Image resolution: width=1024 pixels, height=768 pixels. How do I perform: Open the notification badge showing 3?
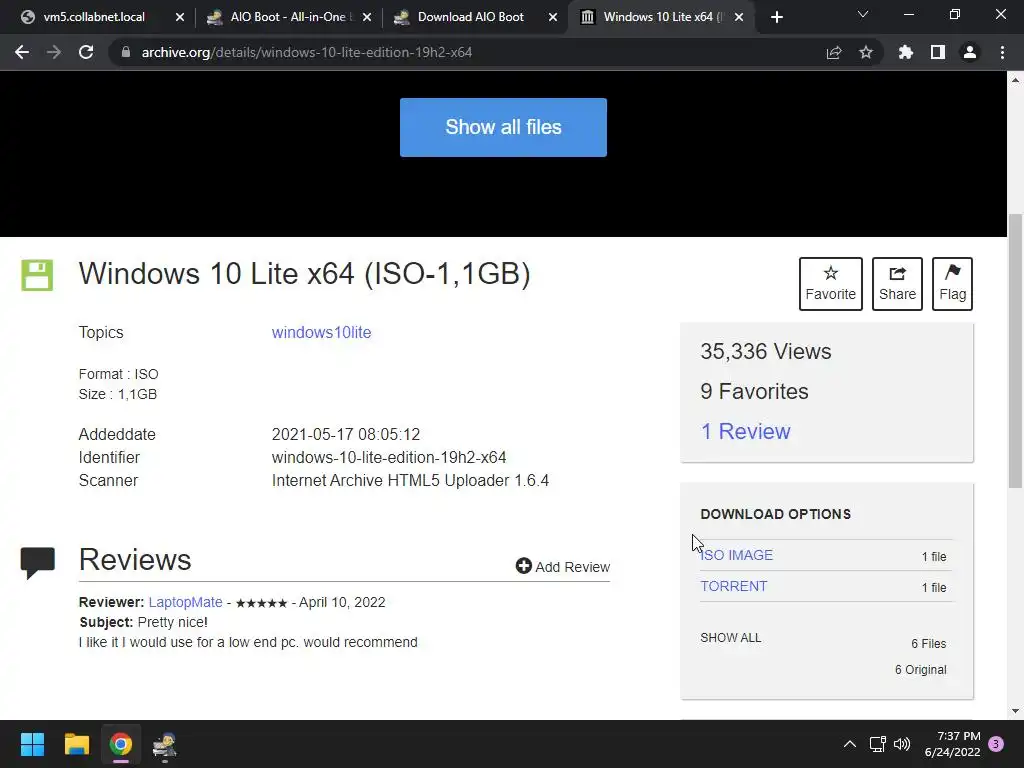[x=996, y=744]
